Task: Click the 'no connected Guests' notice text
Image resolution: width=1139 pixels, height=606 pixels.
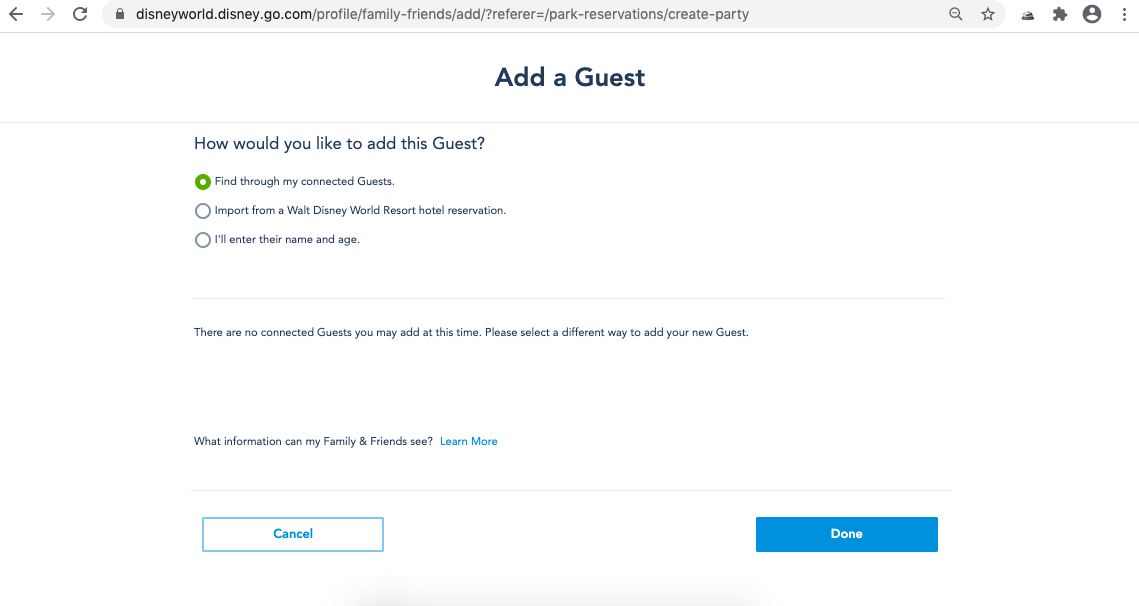Action: pos(471,332)
